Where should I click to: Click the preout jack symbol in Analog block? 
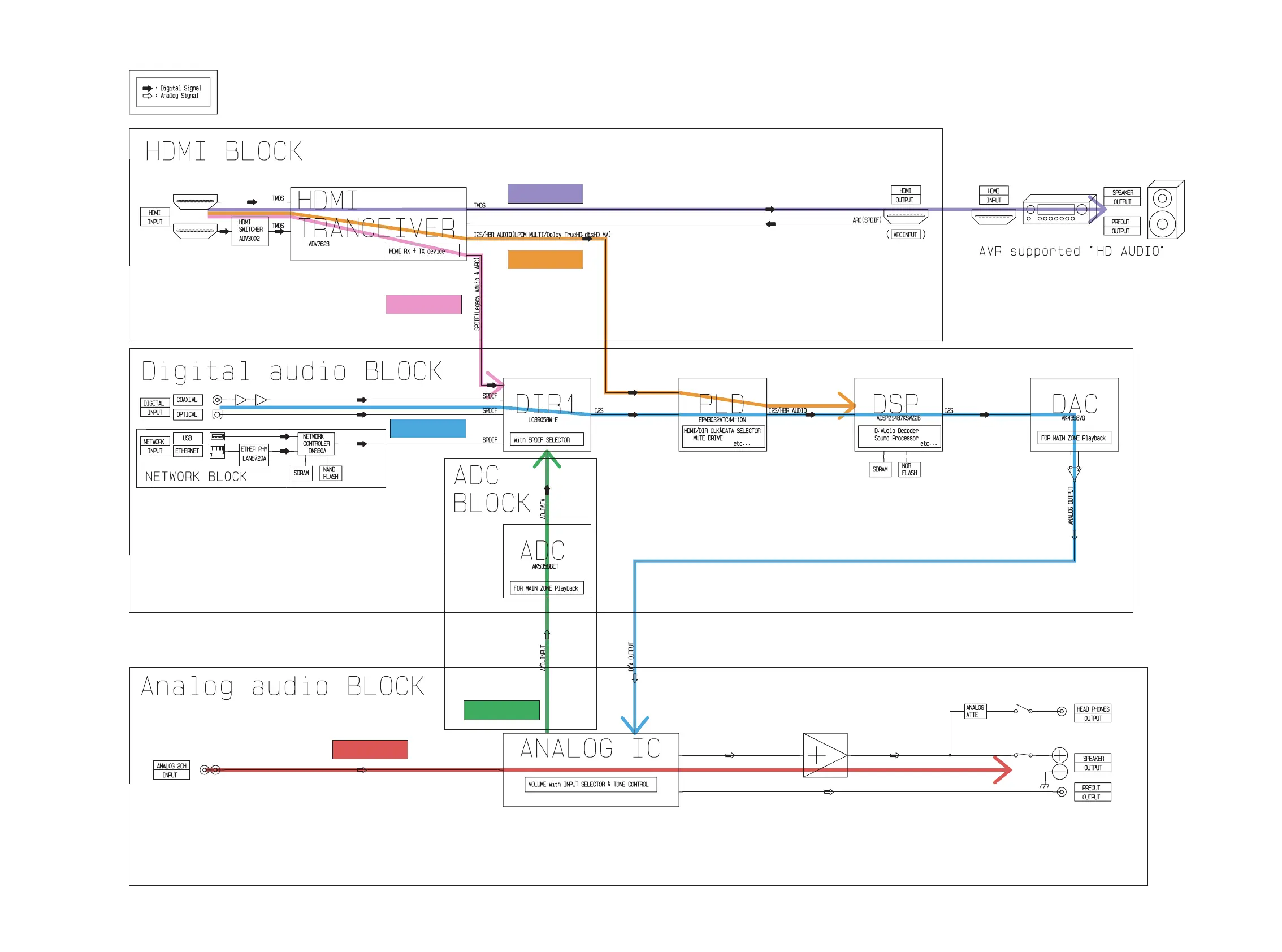pyautogui.click(x=1062, y=793)
